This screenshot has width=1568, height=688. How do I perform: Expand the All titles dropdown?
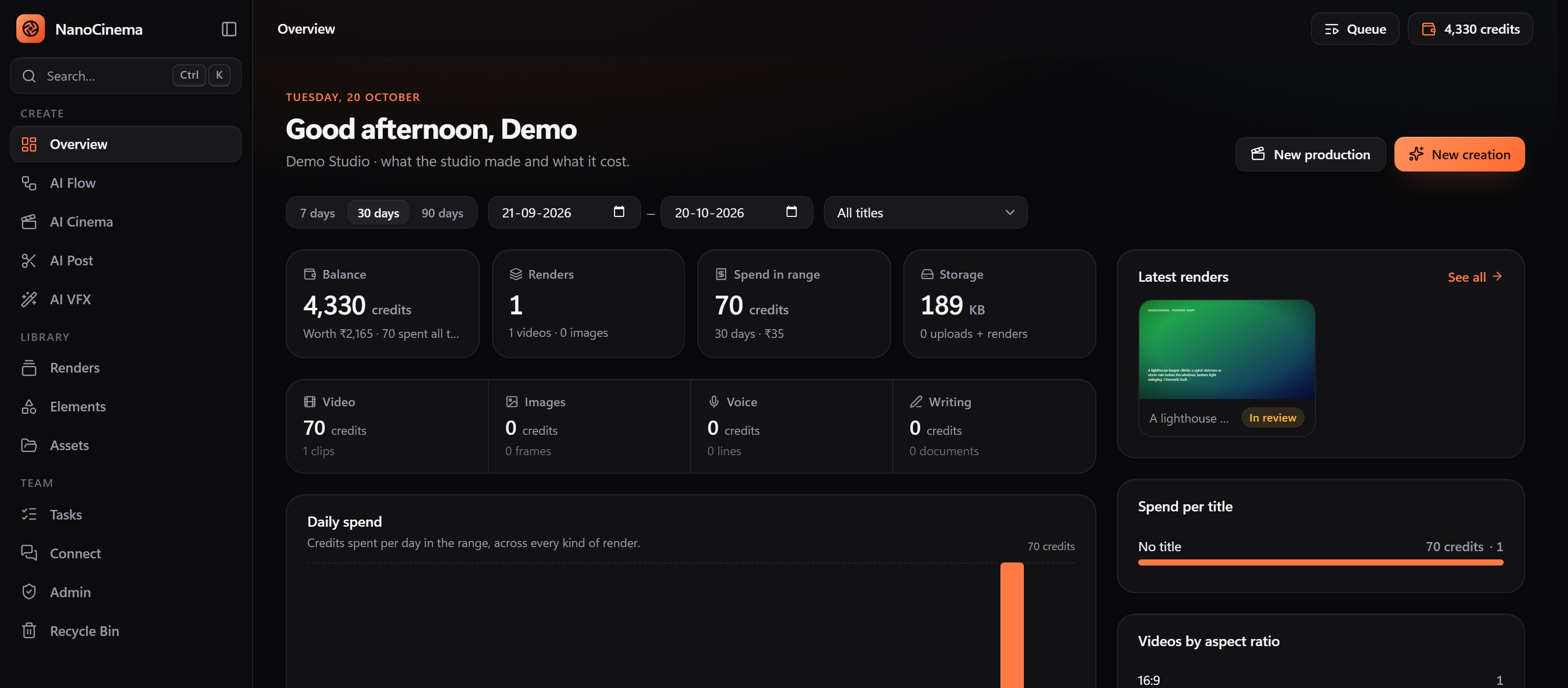click(x=925, y=212)
